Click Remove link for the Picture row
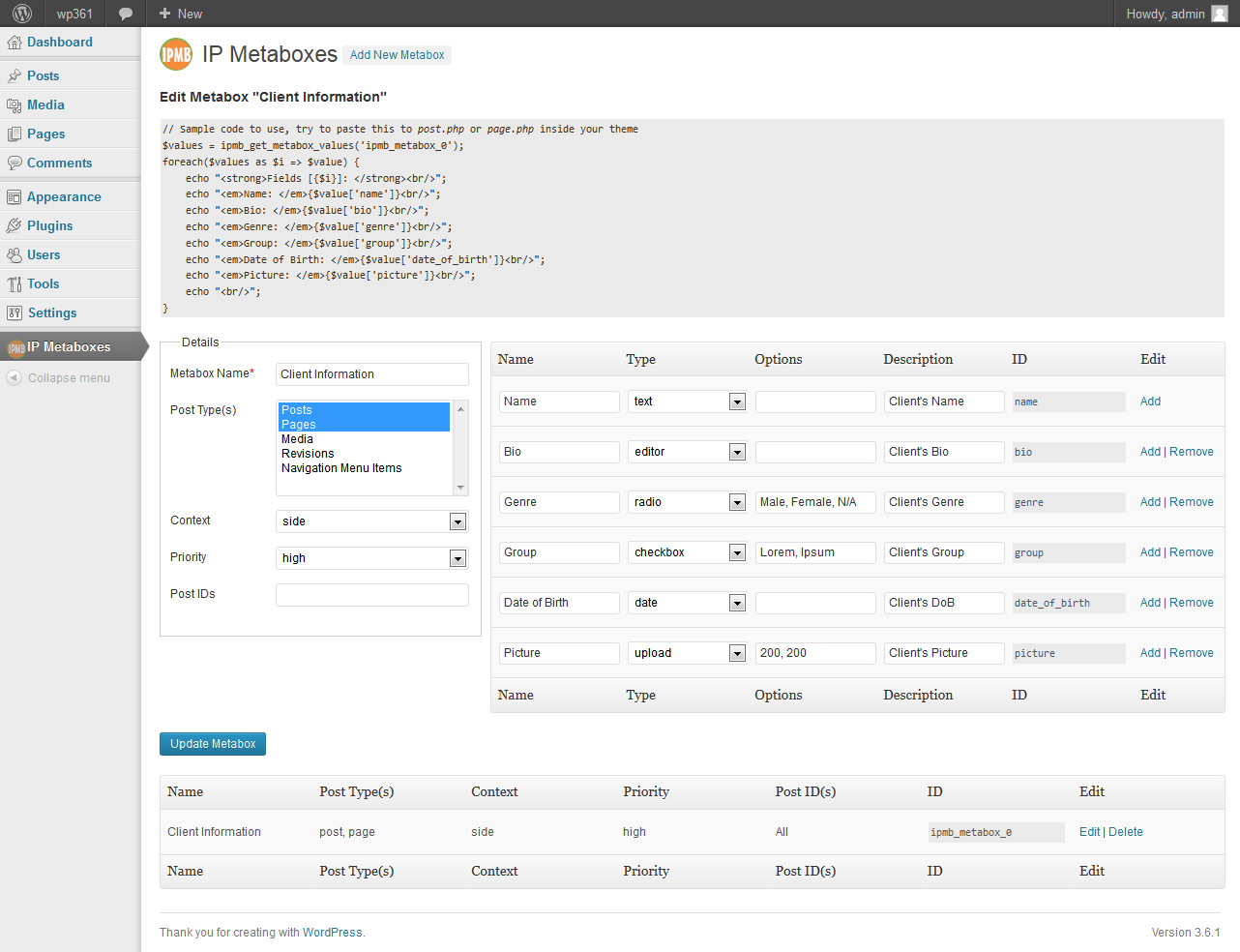 coord(1192,653)
